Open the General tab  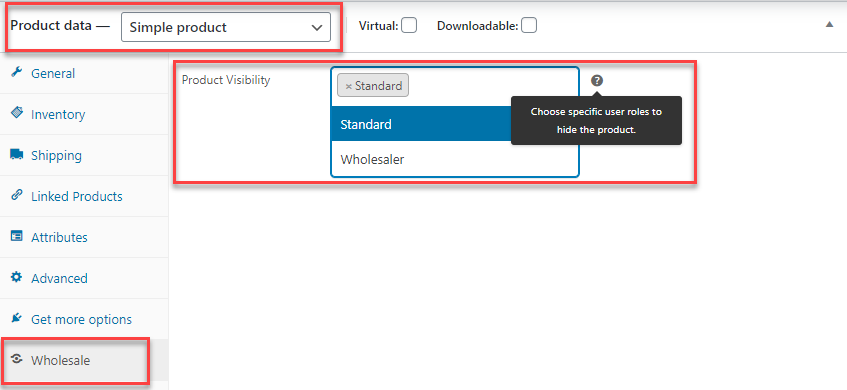tap(84, 73)
